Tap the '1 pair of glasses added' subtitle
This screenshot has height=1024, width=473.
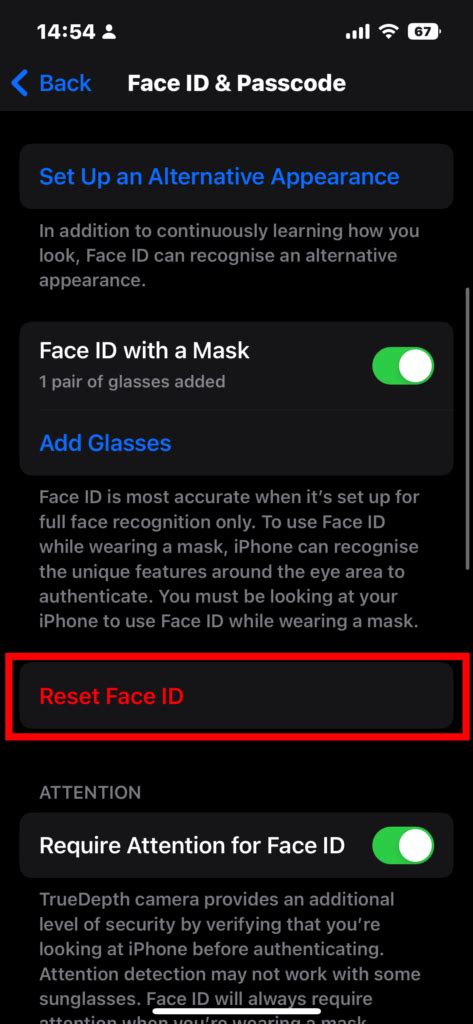tap(132, 381)
